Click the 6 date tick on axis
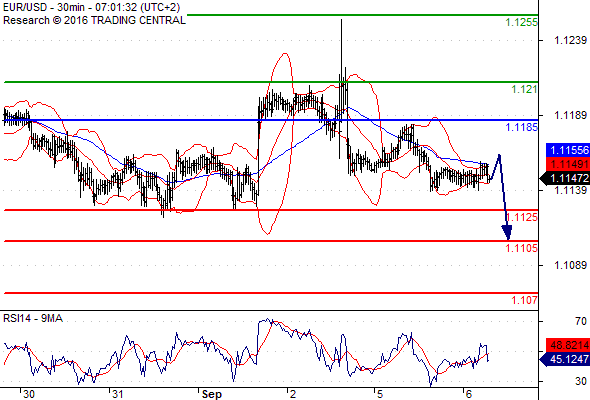The width and height of the screenshot is (590, 400). point(468,394)
